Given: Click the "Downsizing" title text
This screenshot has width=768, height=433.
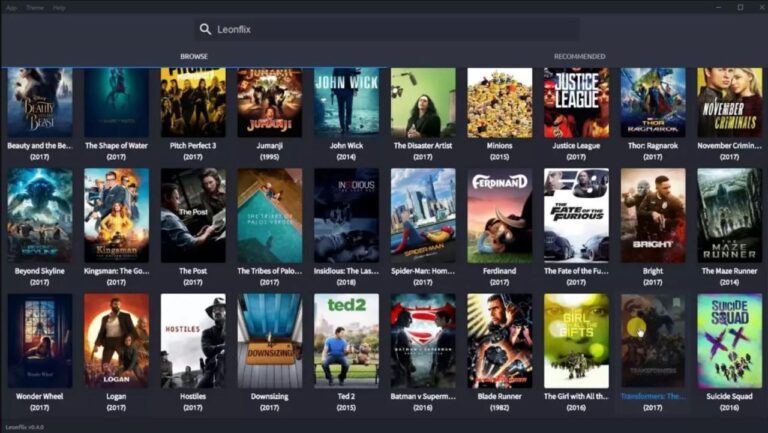Looking at the screenshot, I should 269,396.
